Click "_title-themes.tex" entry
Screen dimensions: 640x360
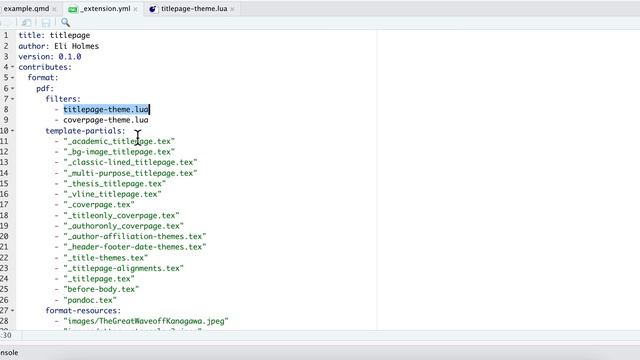point(106,258)
